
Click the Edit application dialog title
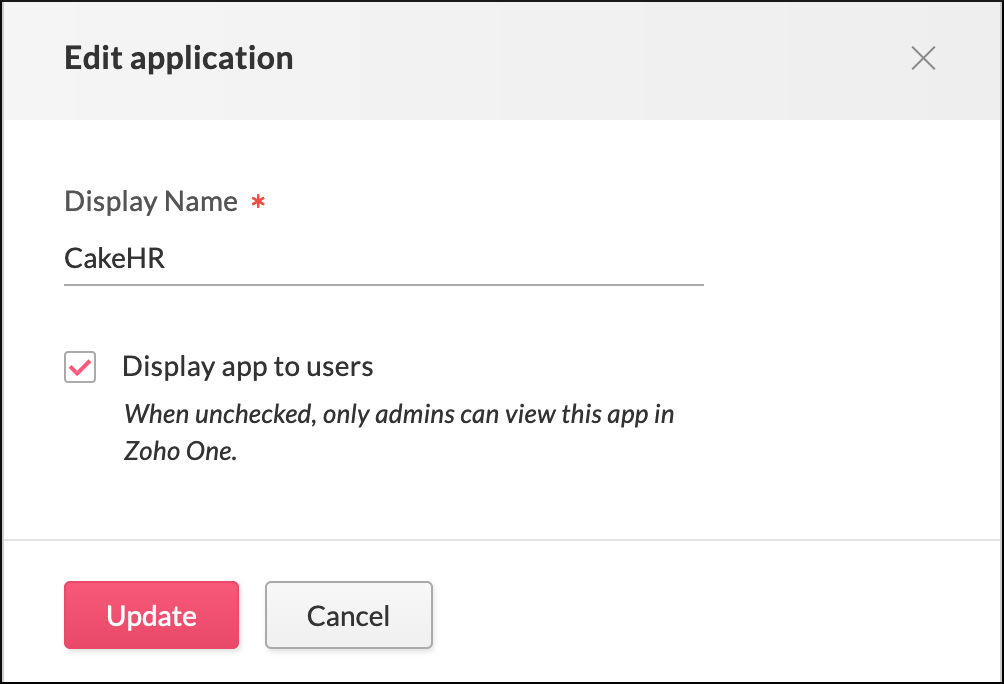coord(179,58)
